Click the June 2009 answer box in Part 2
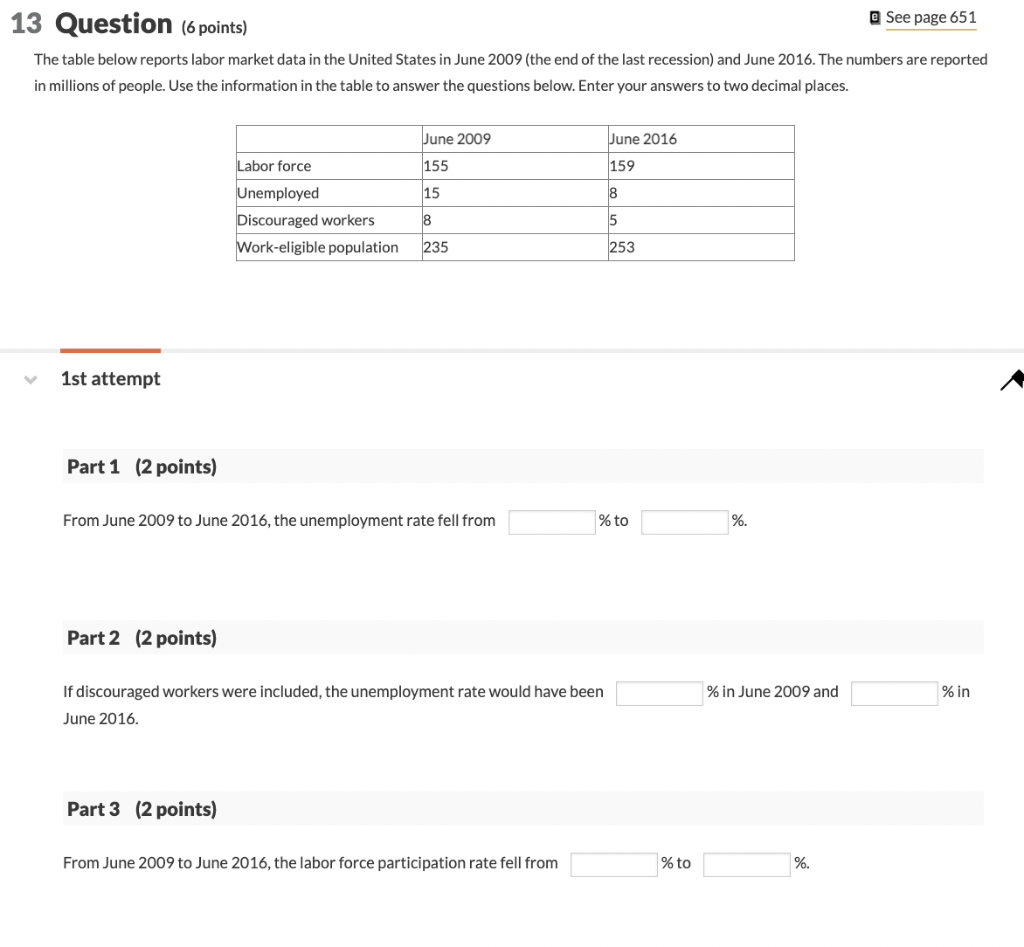Screen dimensions: 1024x947 click(x=660, y=692)
